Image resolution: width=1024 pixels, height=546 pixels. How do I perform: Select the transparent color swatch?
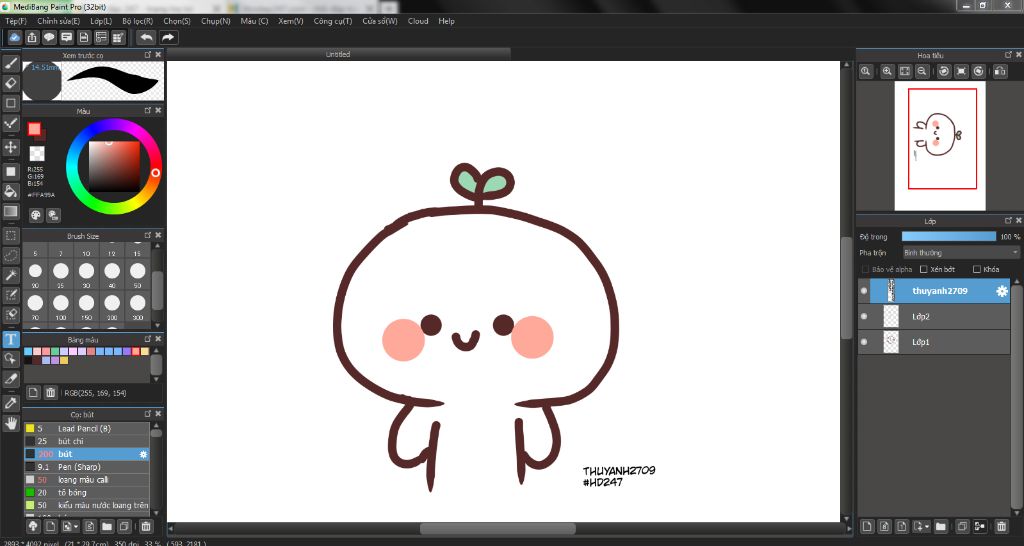click(x=37, y=153)
